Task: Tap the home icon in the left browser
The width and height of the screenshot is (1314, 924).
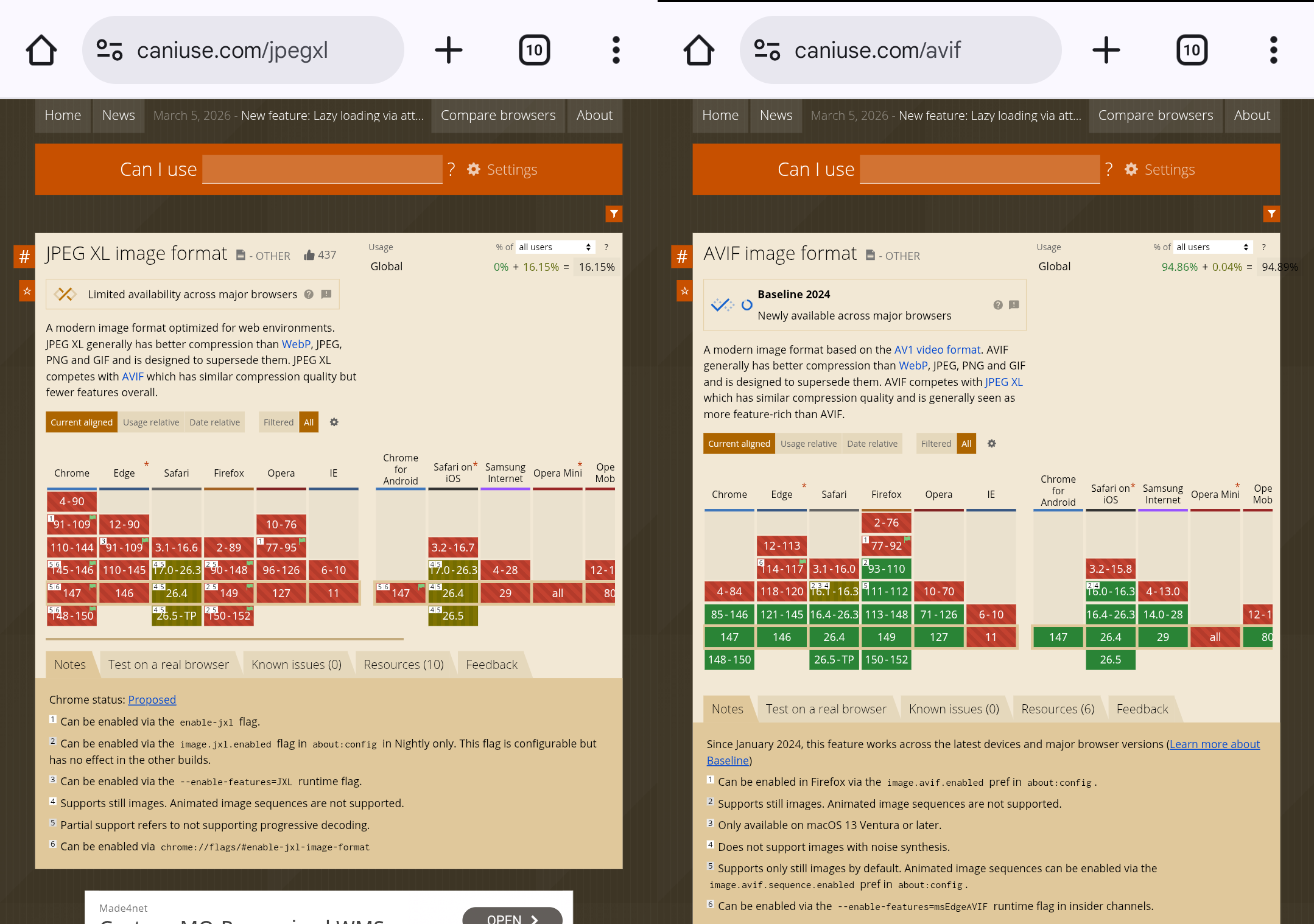Action: pos(41,50)
